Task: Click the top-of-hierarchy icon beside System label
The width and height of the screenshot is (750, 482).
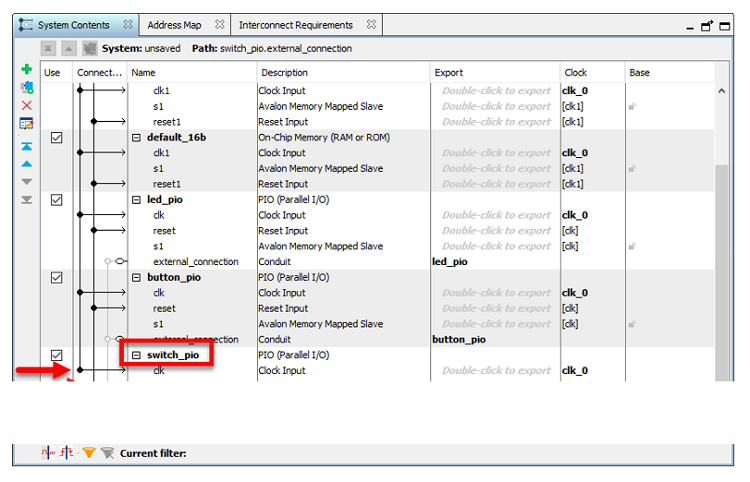Action: tap(48, 48)
